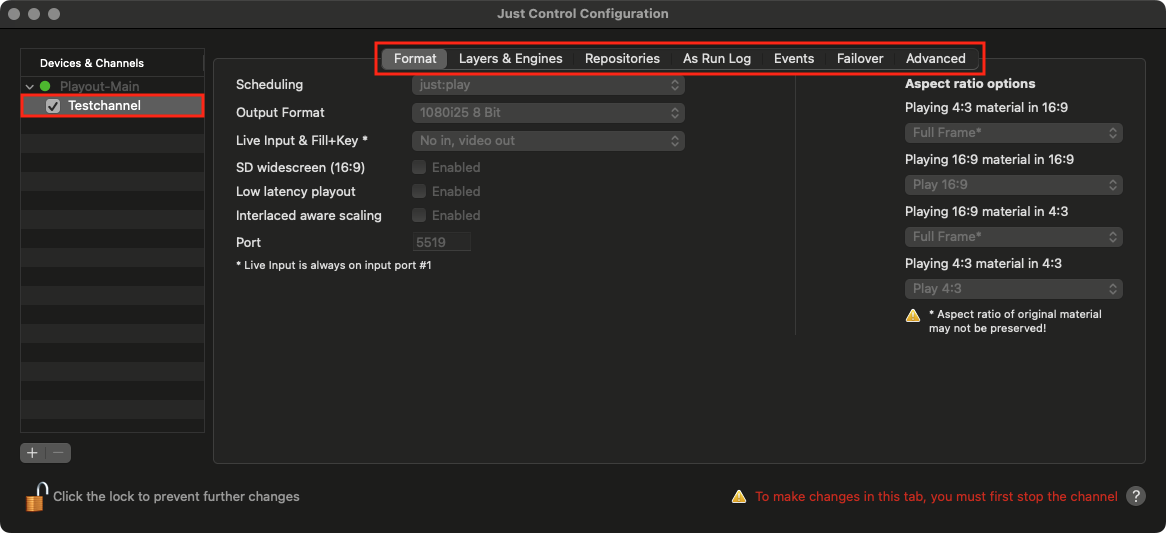This screenshot has height=533, width=1166.
Task: Click the 'Live Input is always on input port #1' note
Action: pyautogui.click(x=333, y=265)
